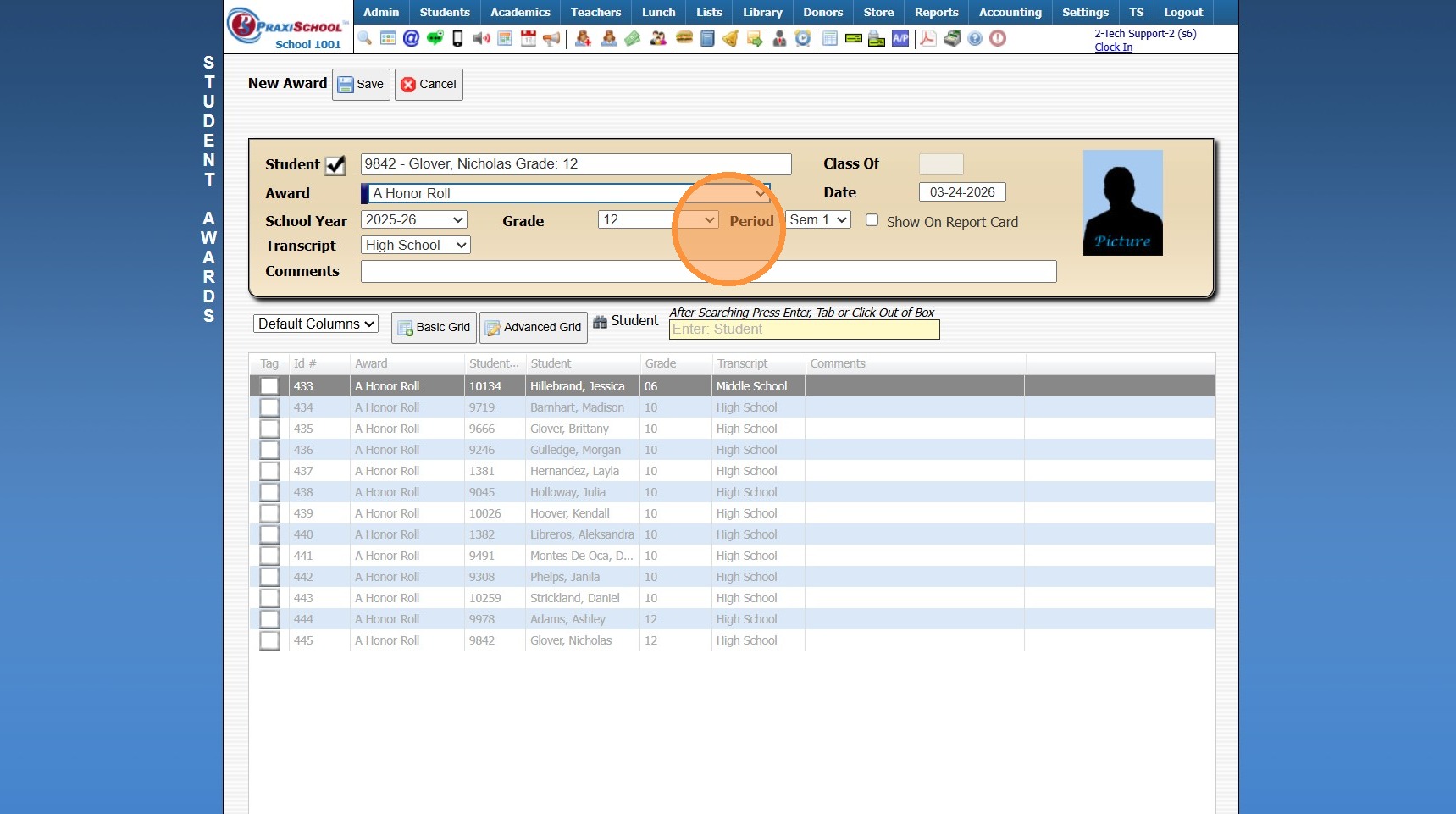Click the Comments input field
Viewport: 1456px width, 814px height.
click(709, 271)
